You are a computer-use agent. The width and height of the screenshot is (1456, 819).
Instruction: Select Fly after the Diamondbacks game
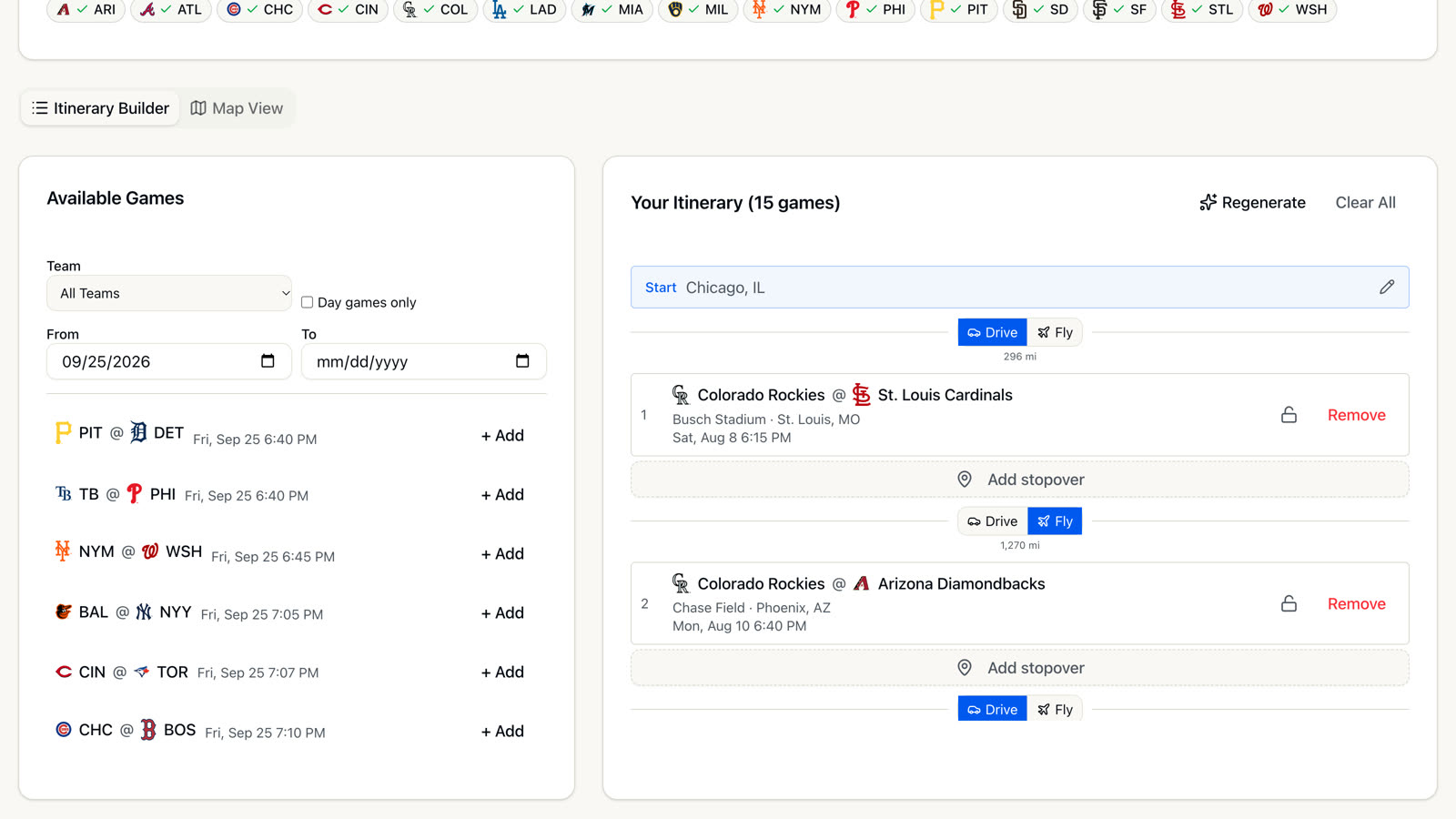pos(1055,709)
